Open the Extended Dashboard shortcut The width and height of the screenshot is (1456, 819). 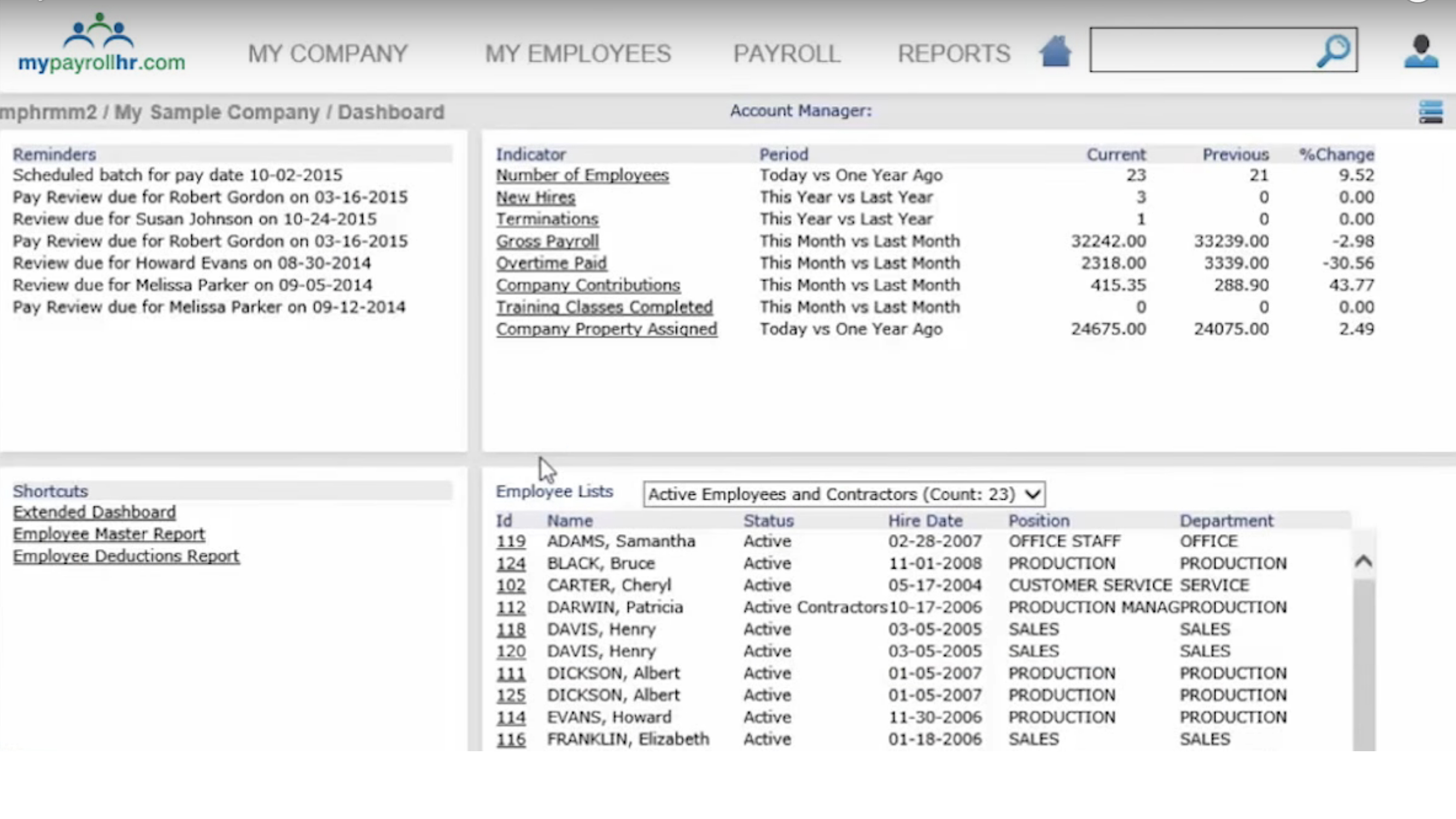point(95,513)
